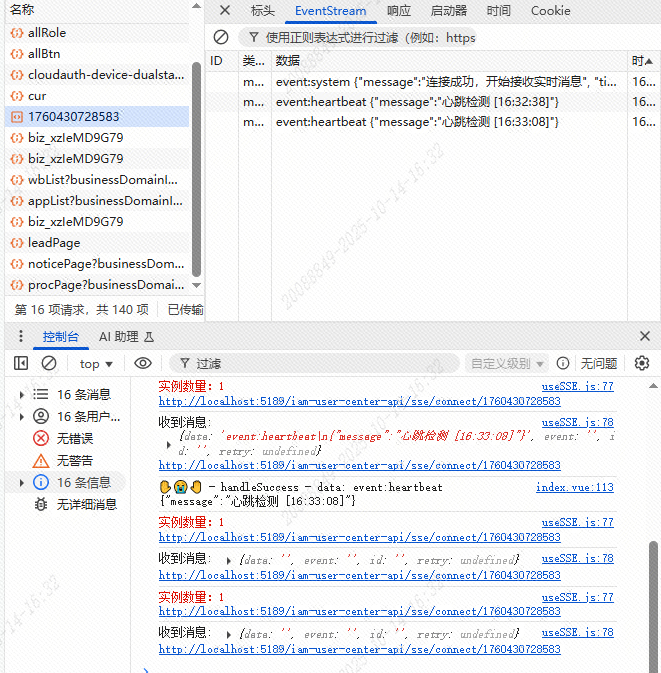This screenshot has width=661, height=673.
Task: Select the leadPage network request
Action: coord(54,243)
